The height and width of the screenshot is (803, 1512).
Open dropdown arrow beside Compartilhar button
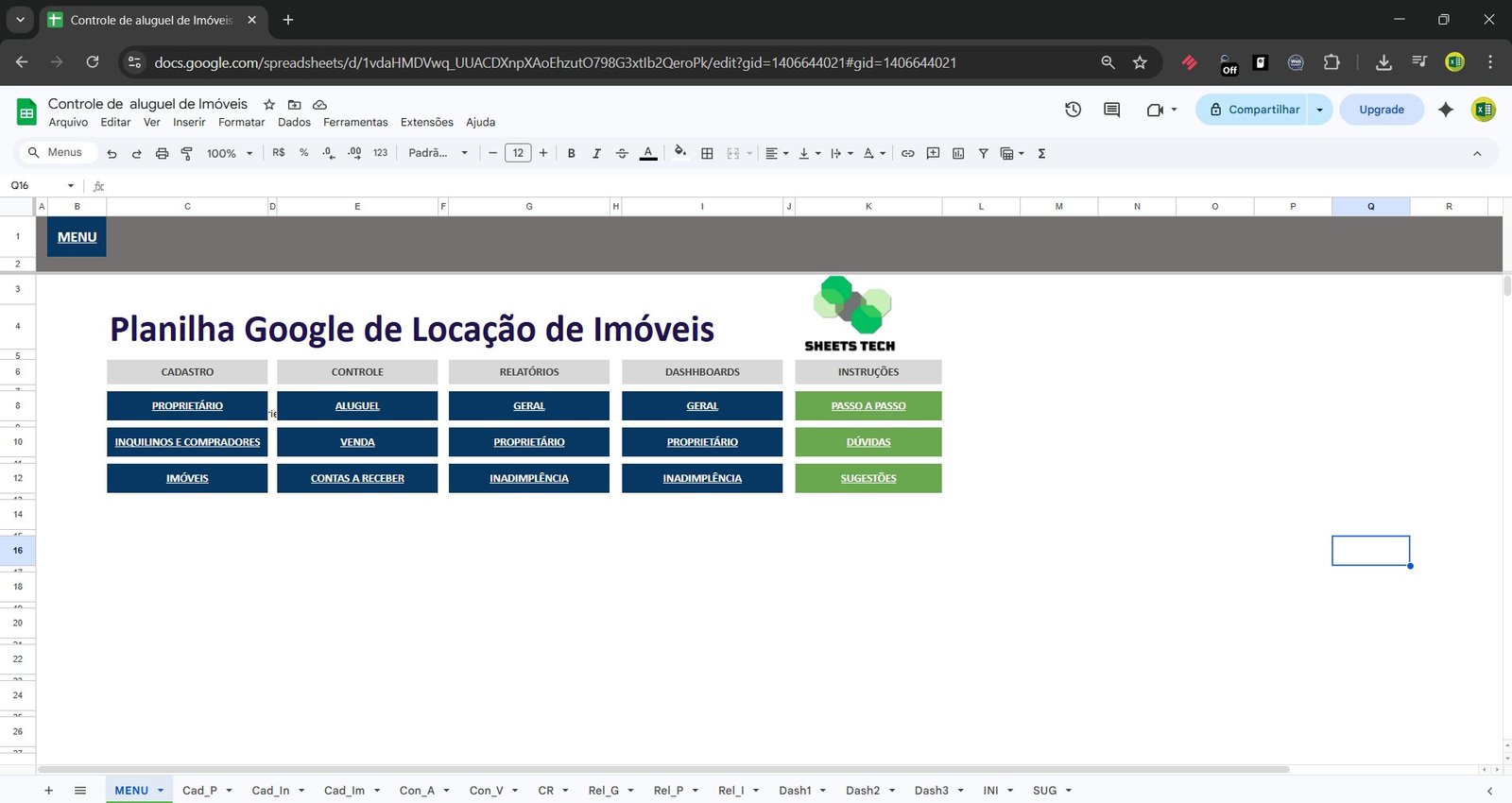click(x=1319, y=110)
